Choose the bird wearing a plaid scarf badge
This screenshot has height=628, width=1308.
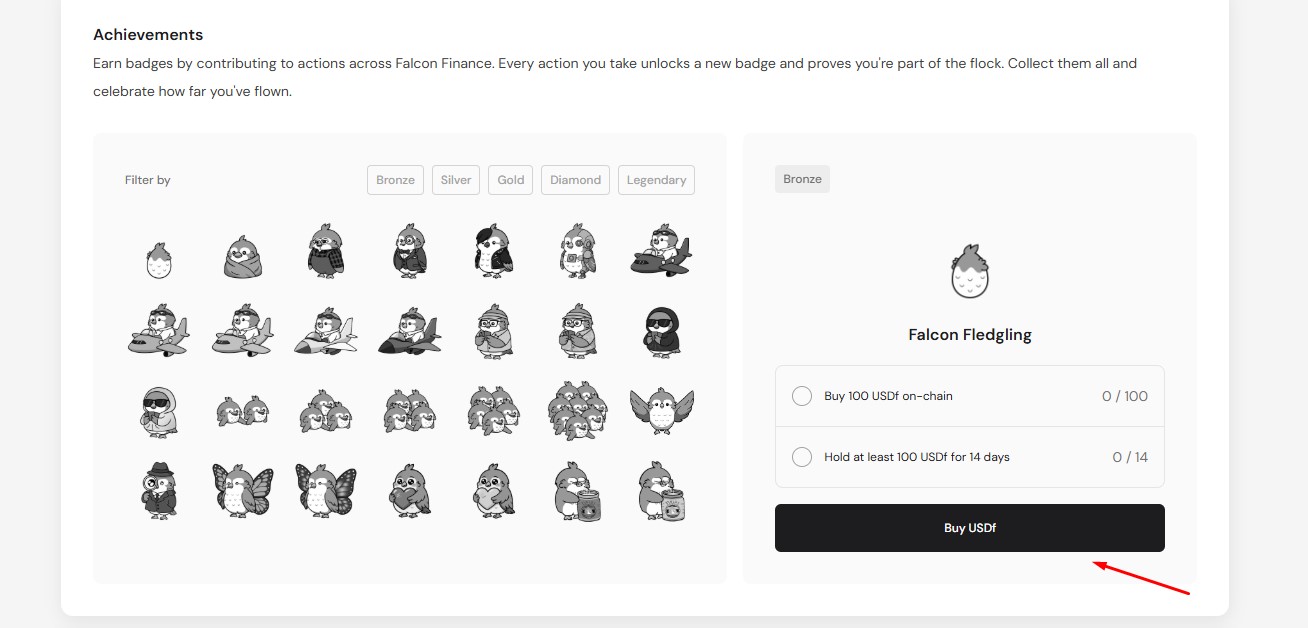[x=326, y=251]
